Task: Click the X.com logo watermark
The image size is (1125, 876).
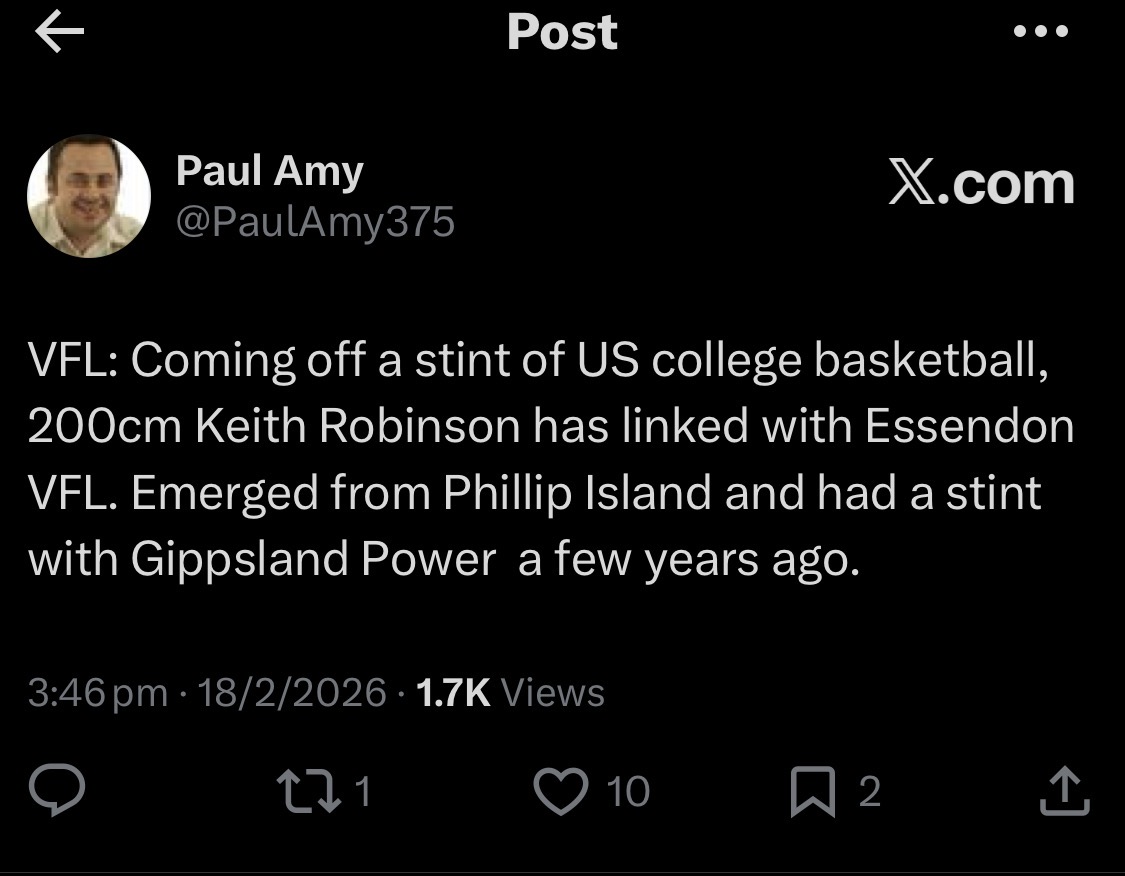Action: (x=981, y=184)
